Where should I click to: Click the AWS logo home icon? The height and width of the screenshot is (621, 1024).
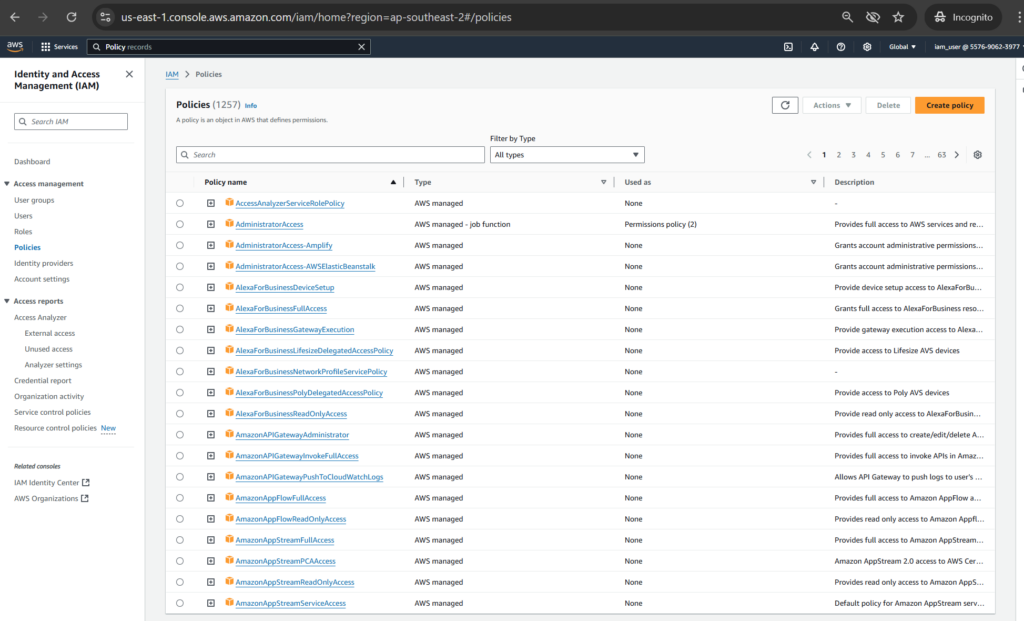tap(15, 46)
